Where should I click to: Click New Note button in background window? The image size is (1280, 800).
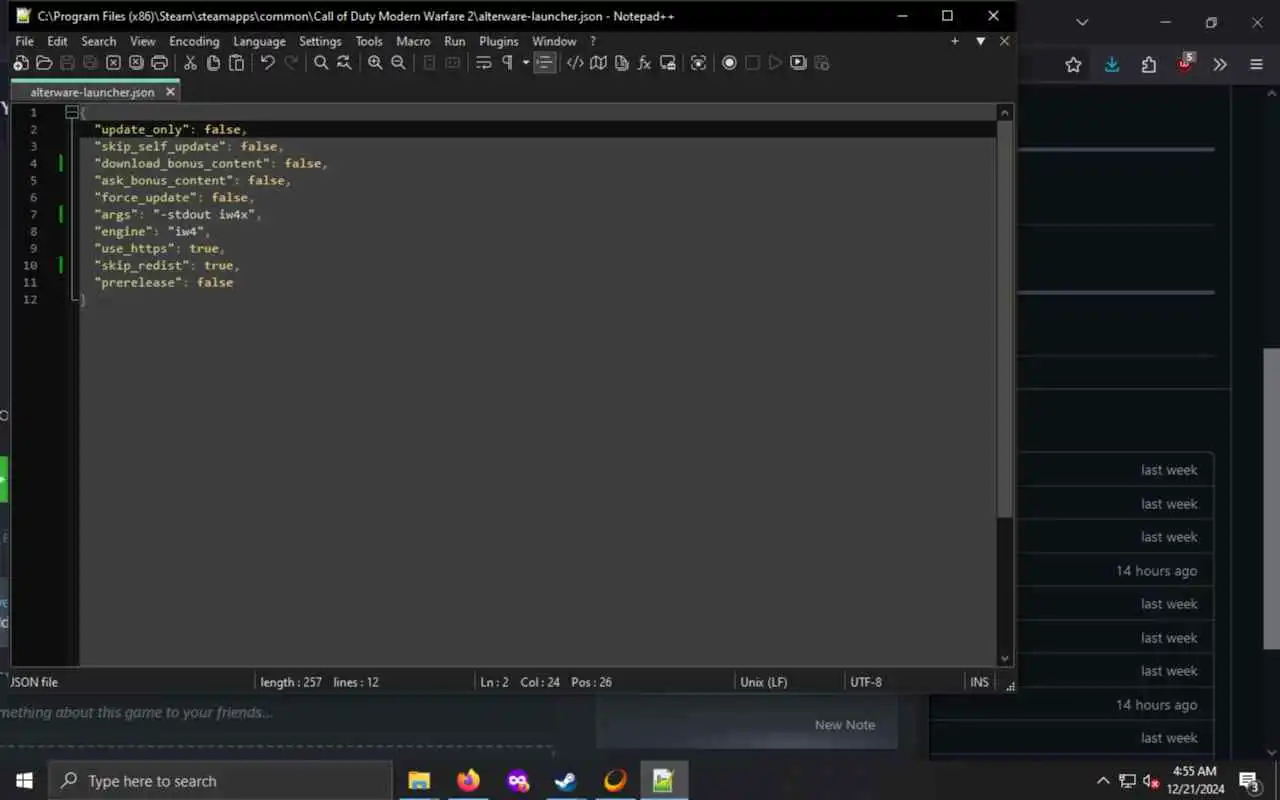(845, 725)
